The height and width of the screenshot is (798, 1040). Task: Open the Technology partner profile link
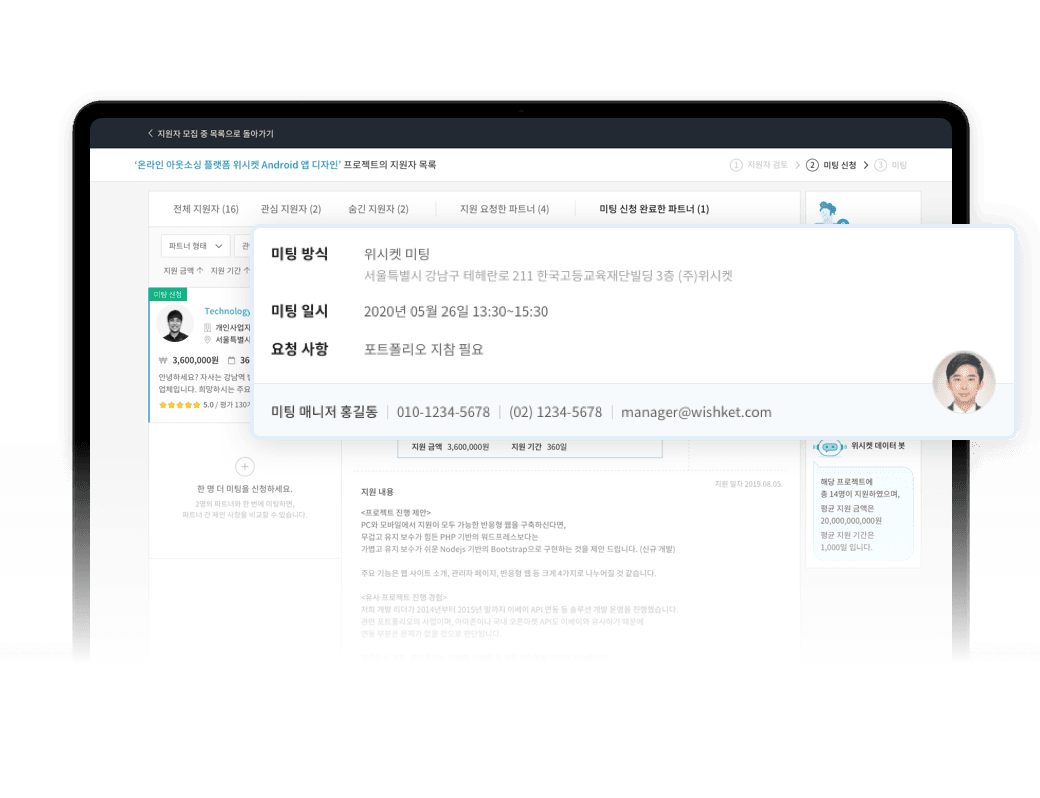[x=229, y=311]
